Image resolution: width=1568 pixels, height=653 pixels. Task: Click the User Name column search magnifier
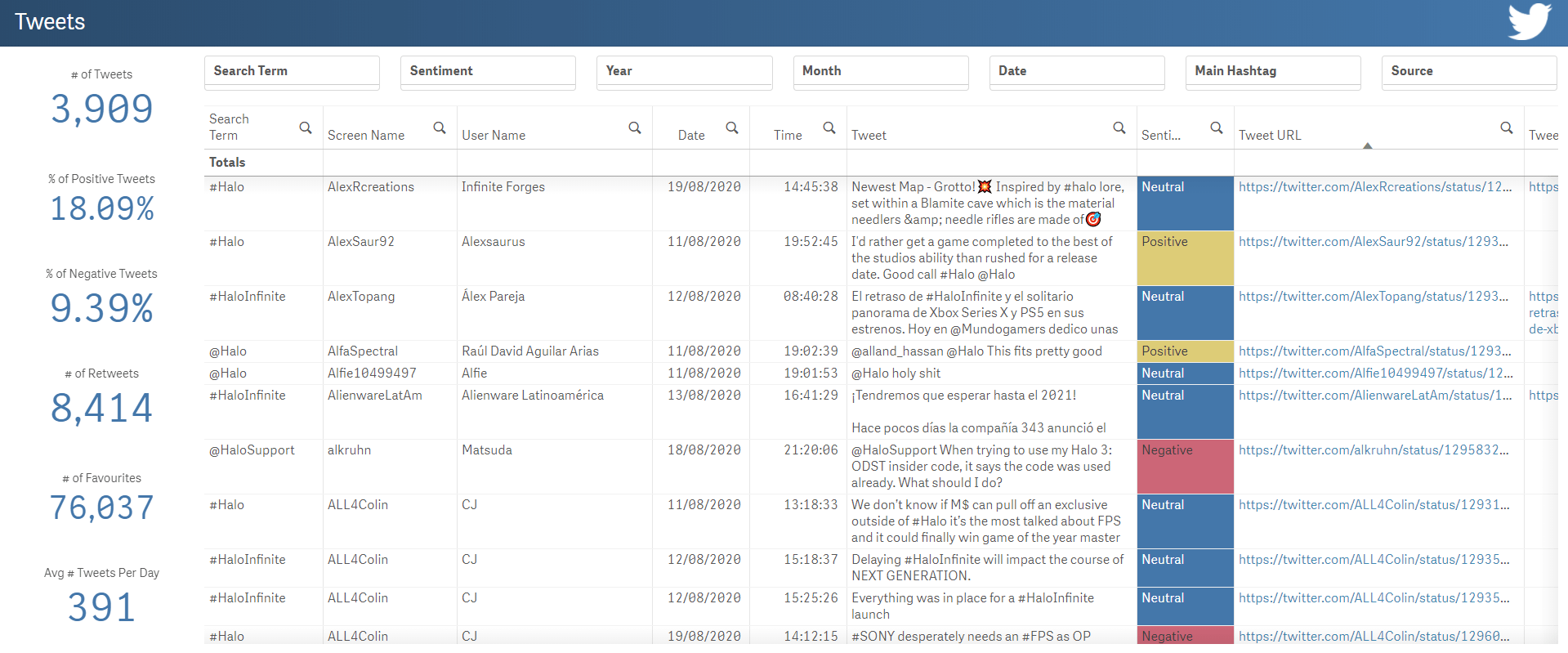point(635,127)
